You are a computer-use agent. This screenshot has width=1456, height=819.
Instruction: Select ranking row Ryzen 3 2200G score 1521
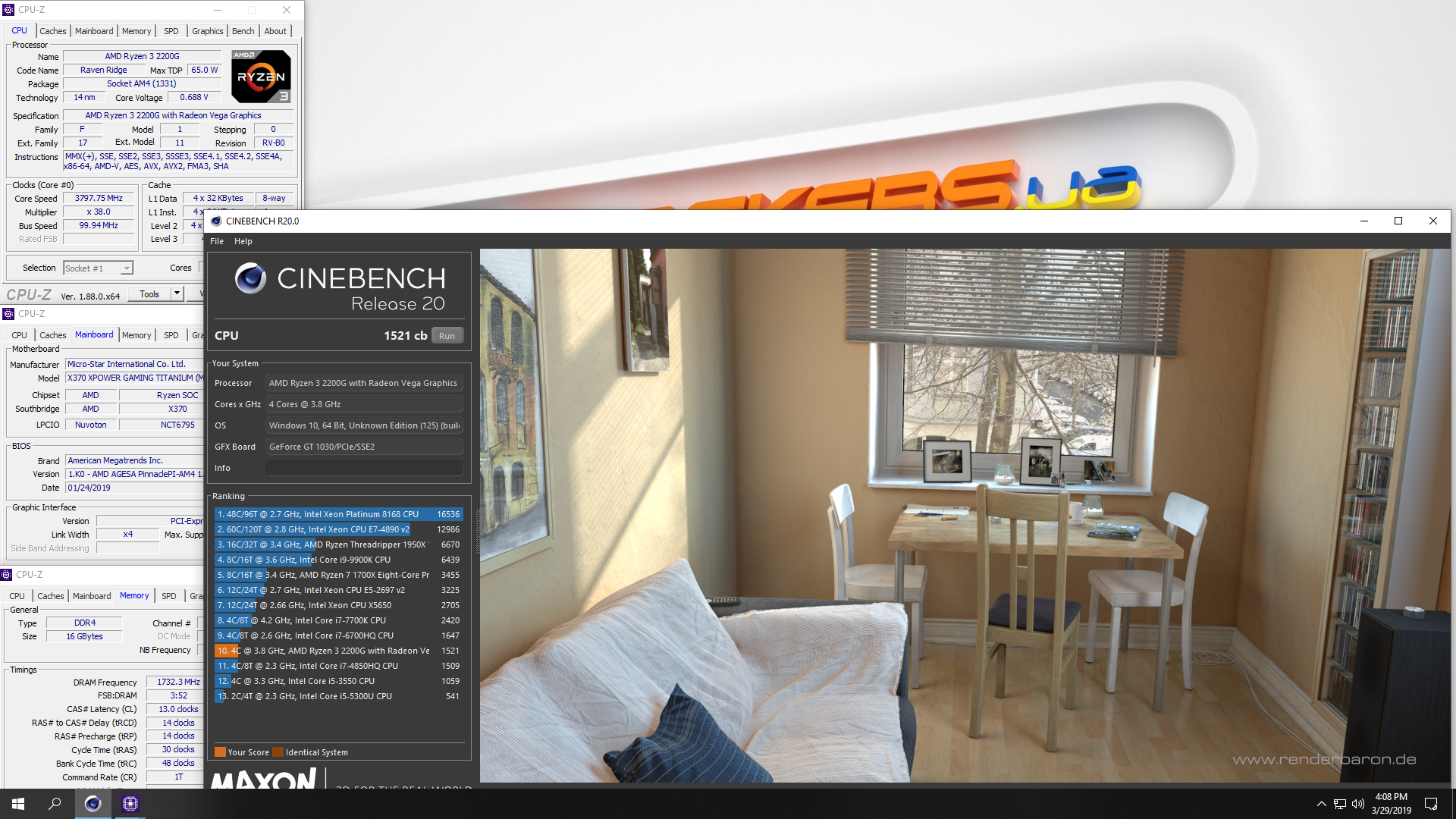point(338,651)
